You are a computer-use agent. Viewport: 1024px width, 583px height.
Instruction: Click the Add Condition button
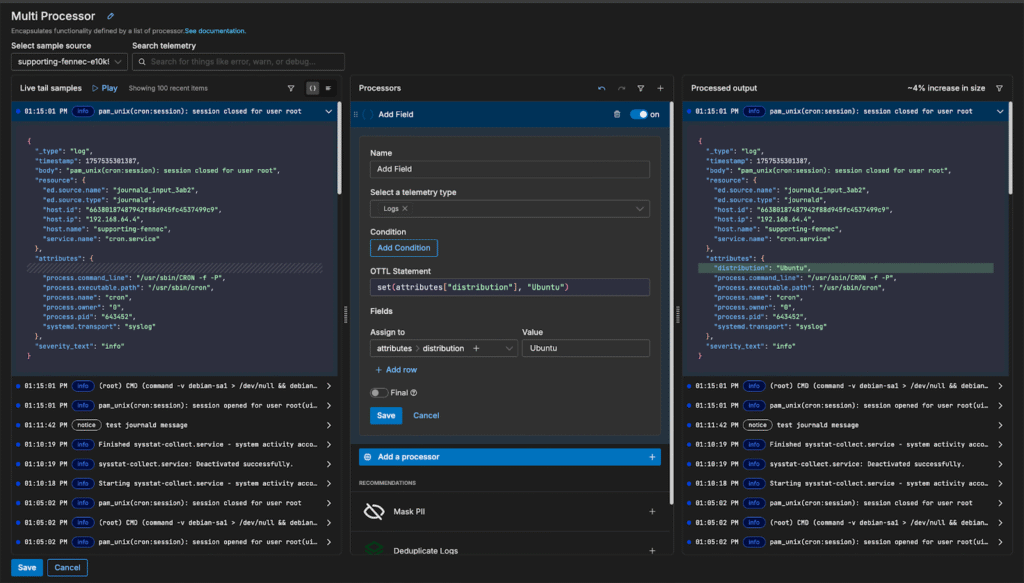[403, 248]
